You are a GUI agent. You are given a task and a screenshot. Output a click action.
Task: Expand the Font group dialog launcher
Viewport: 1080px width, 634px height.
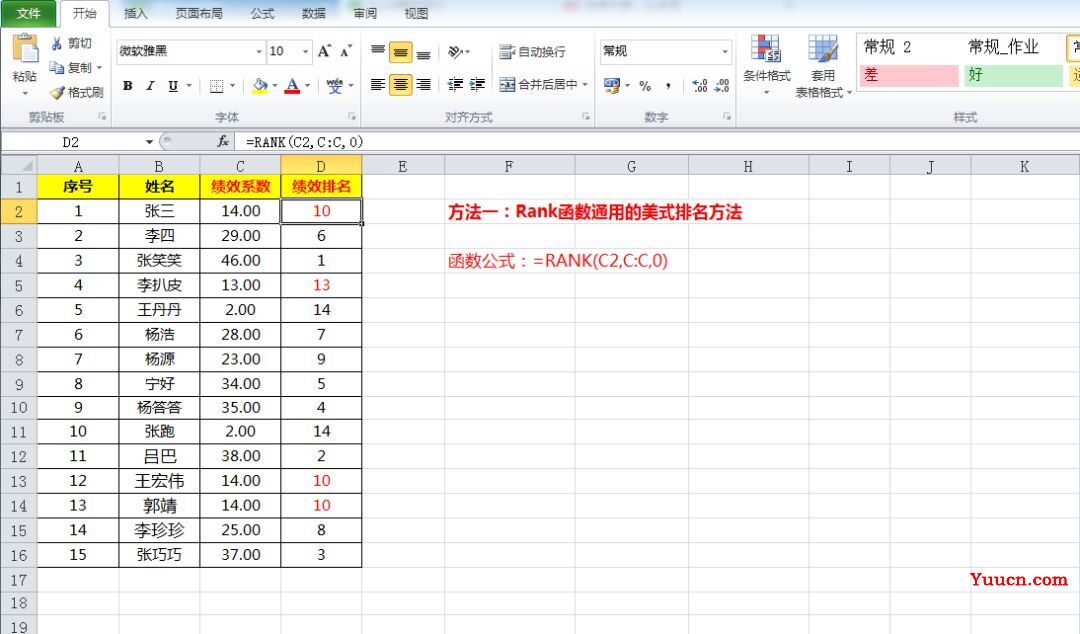(351, 116)
